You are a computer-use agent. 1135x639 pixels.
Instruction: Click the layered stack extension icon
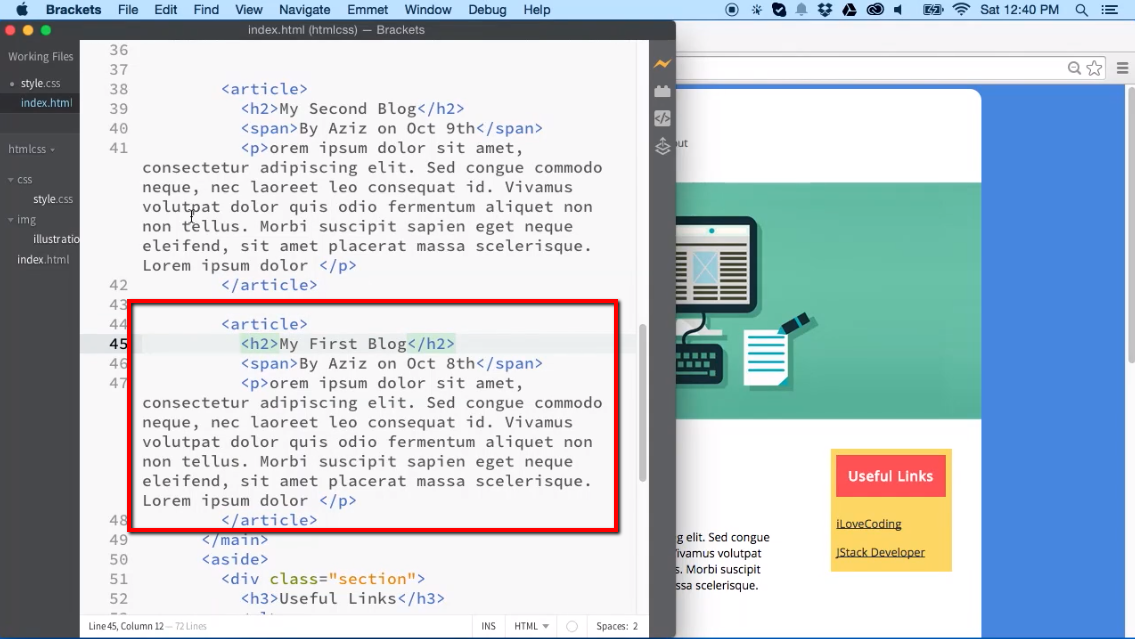click(x=662, y=146)
